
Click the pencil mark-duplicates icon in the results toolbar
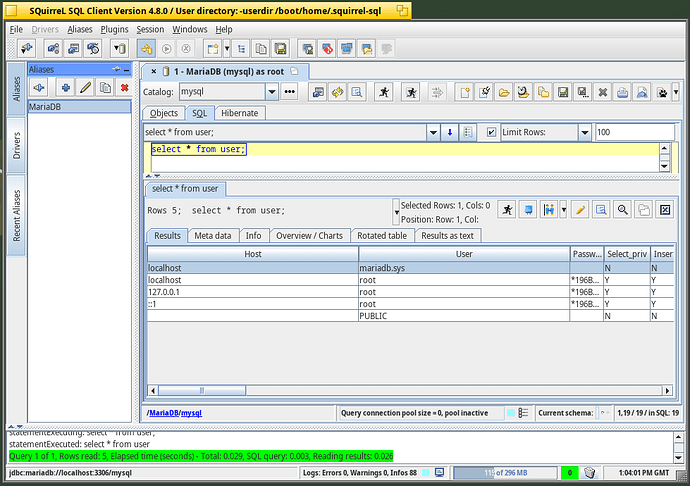580,210
